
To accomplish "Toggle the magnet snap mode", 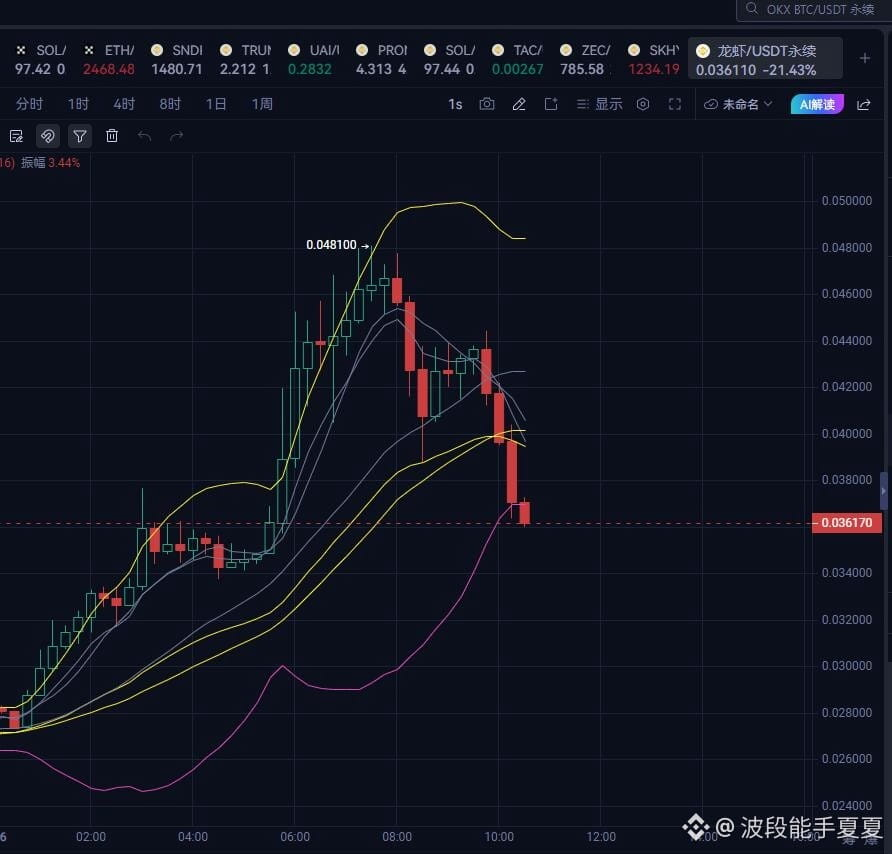I will [48, 136].
